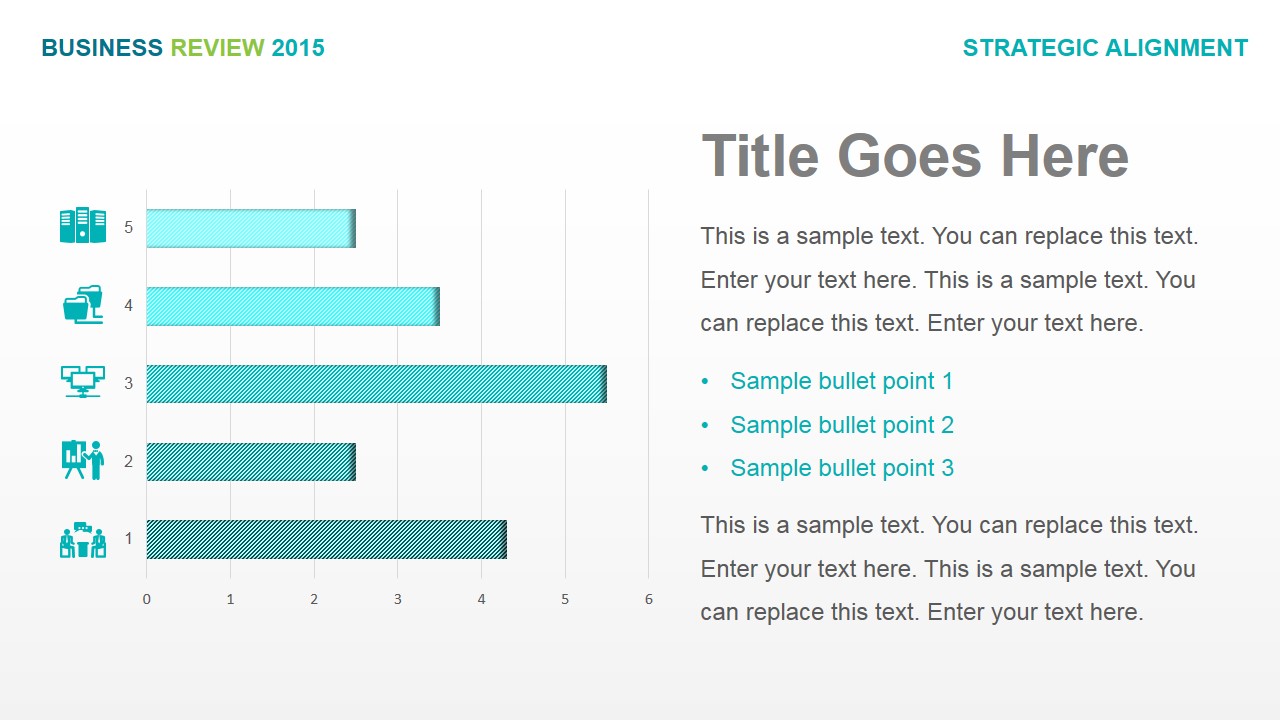This screenshot has height=720, width=1280.
Task: Select Sample bullet point 3
Action: 842,468
